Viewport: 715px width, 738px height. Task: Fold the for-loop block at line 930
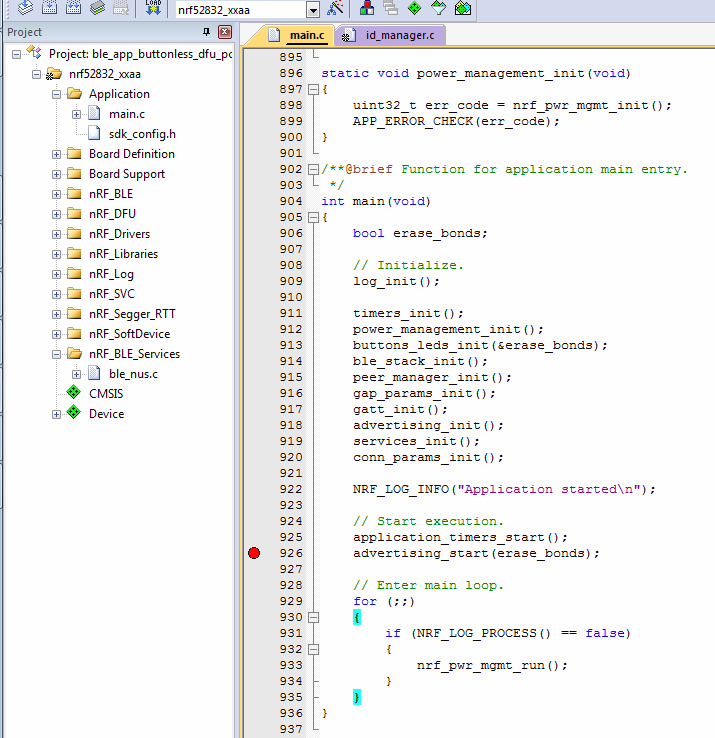[313, 618]
